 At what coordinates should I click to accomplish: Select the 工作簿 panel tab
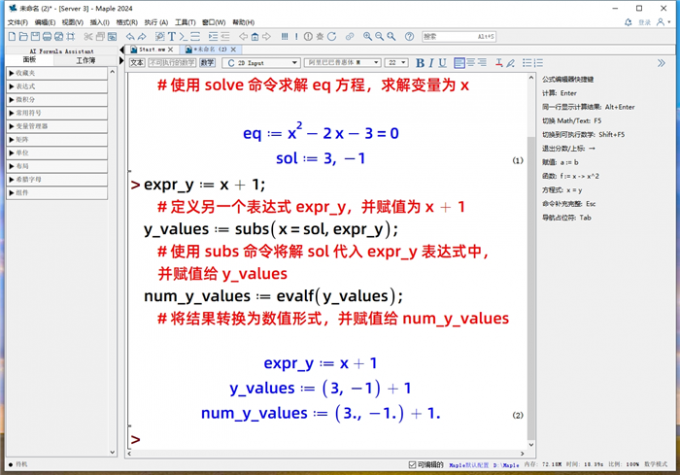click(85, 61)
